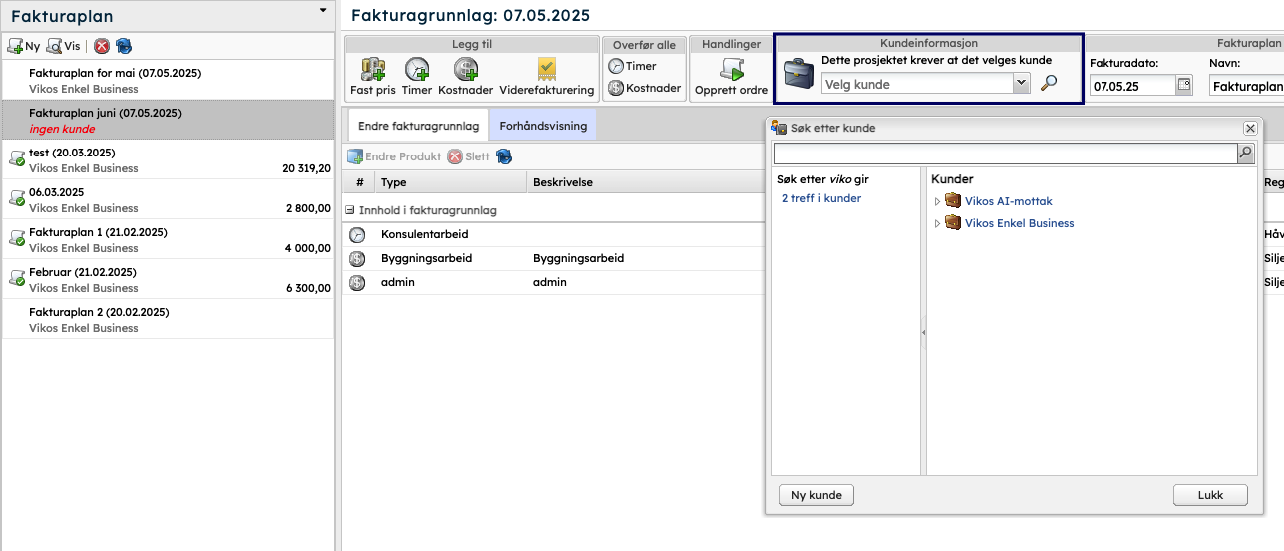Delete the invoice plan with the red X icon
The image size is (1284, 551).
click(x=102, y=46)
